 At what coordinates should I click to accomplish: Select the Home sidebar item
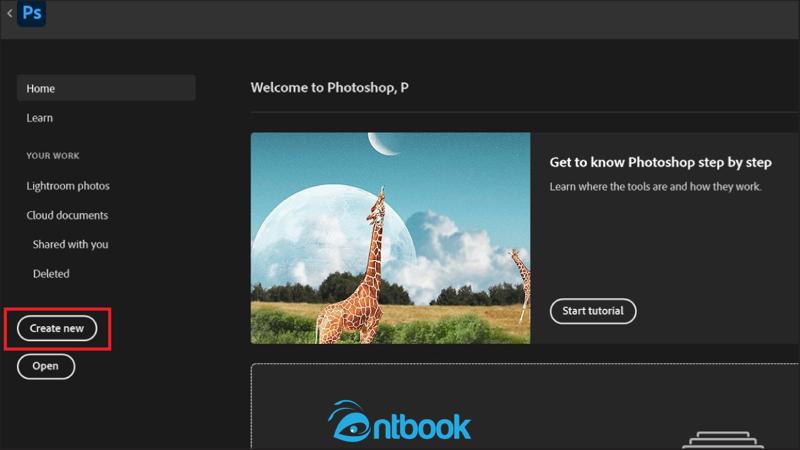coord(106,88)
